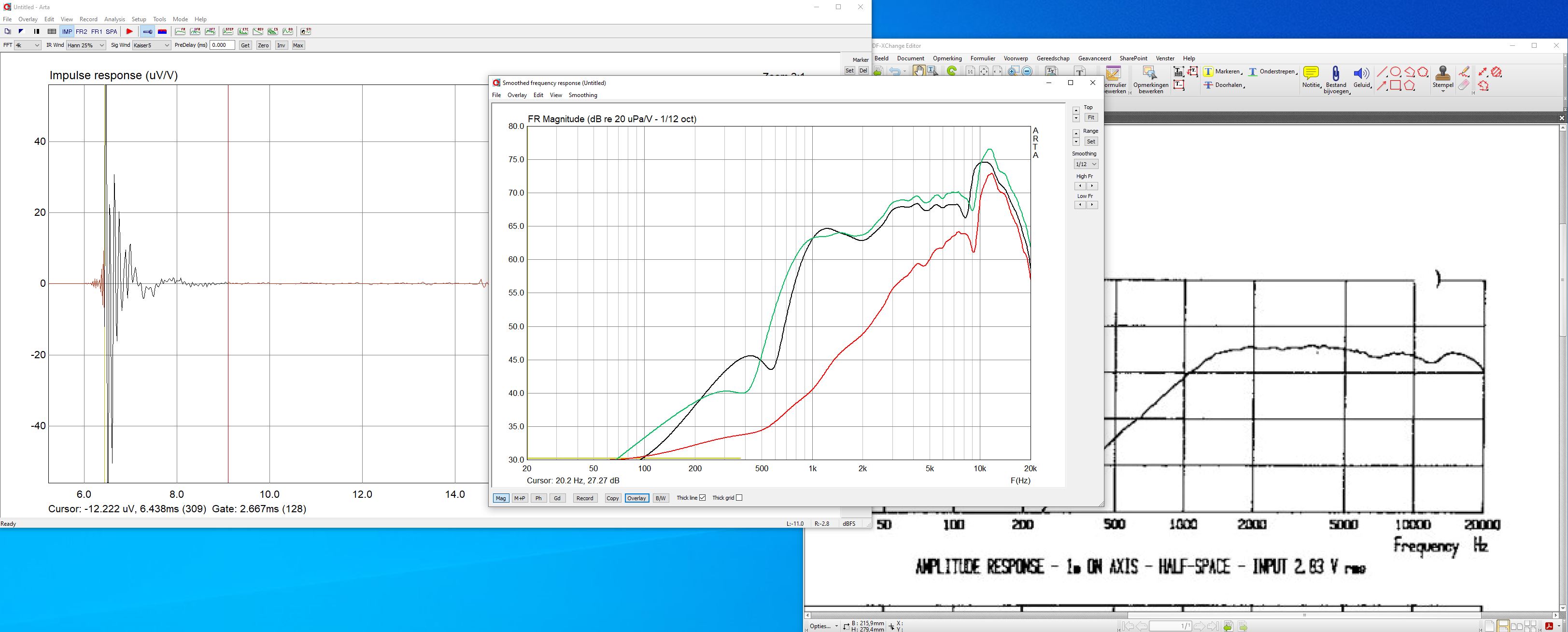Toggle the M+P view button
Screen dimensions: 1568x632
[519, 498]
